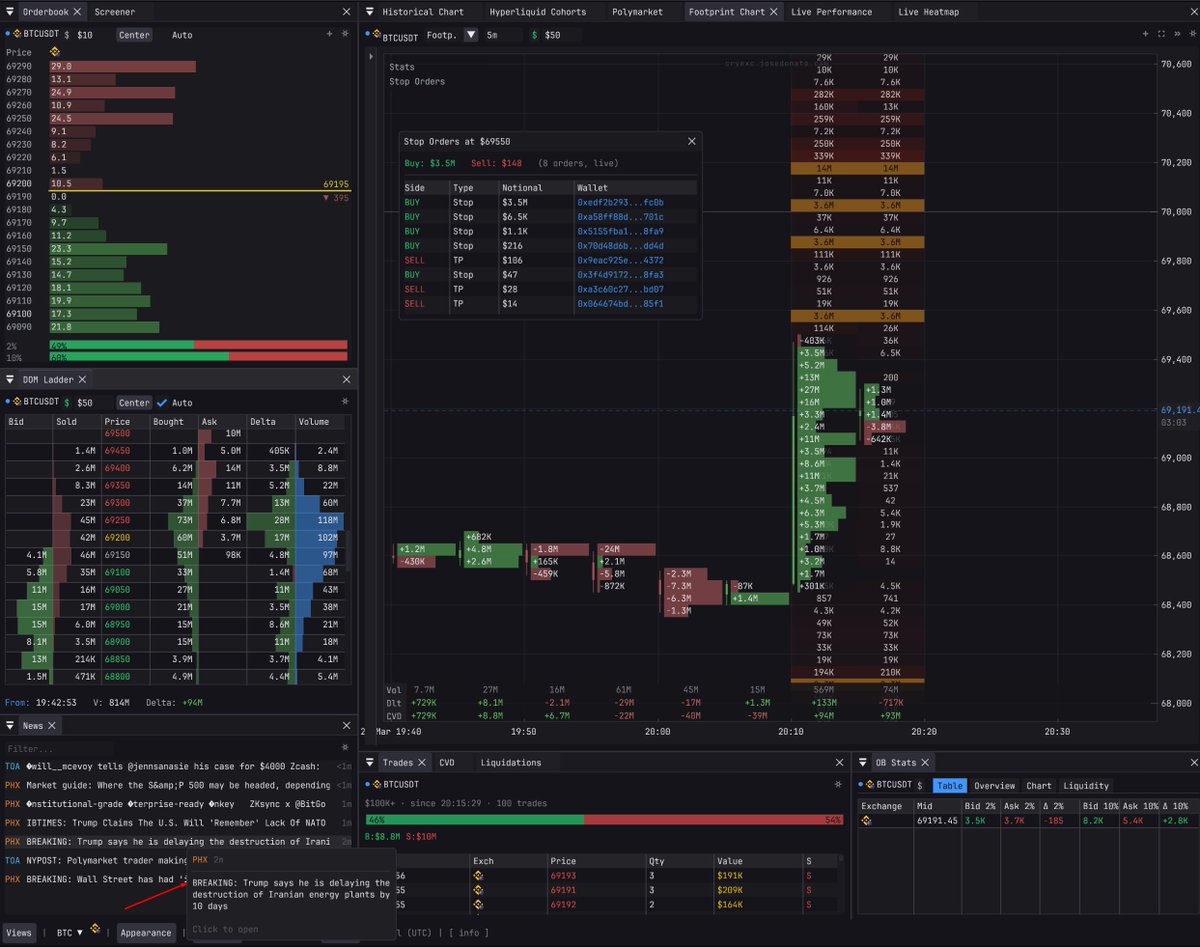Switch to the Polymarket tab

click(637, 12)
